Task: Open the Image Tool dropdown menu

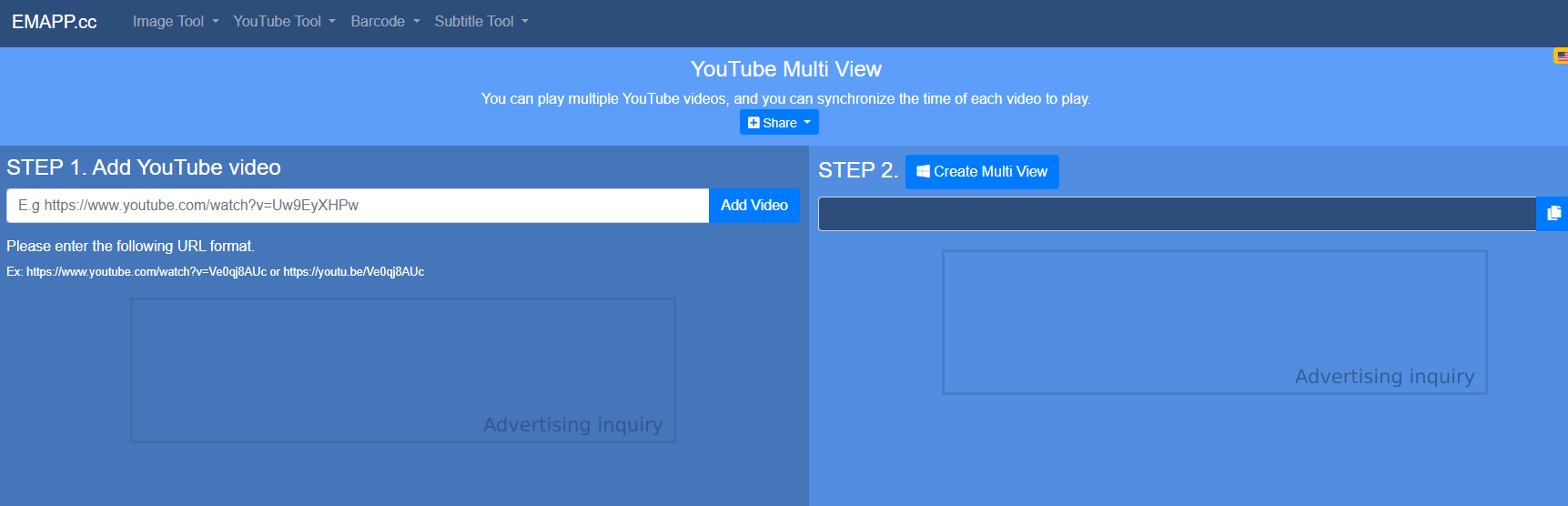Action: [176, 21]
